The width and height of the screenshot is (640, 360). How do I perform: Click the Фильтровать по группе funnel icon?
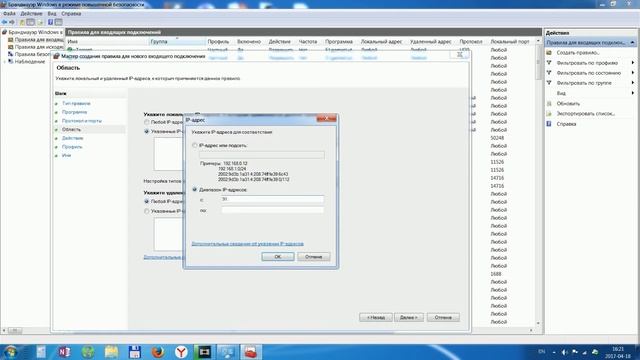click(549, 83)
